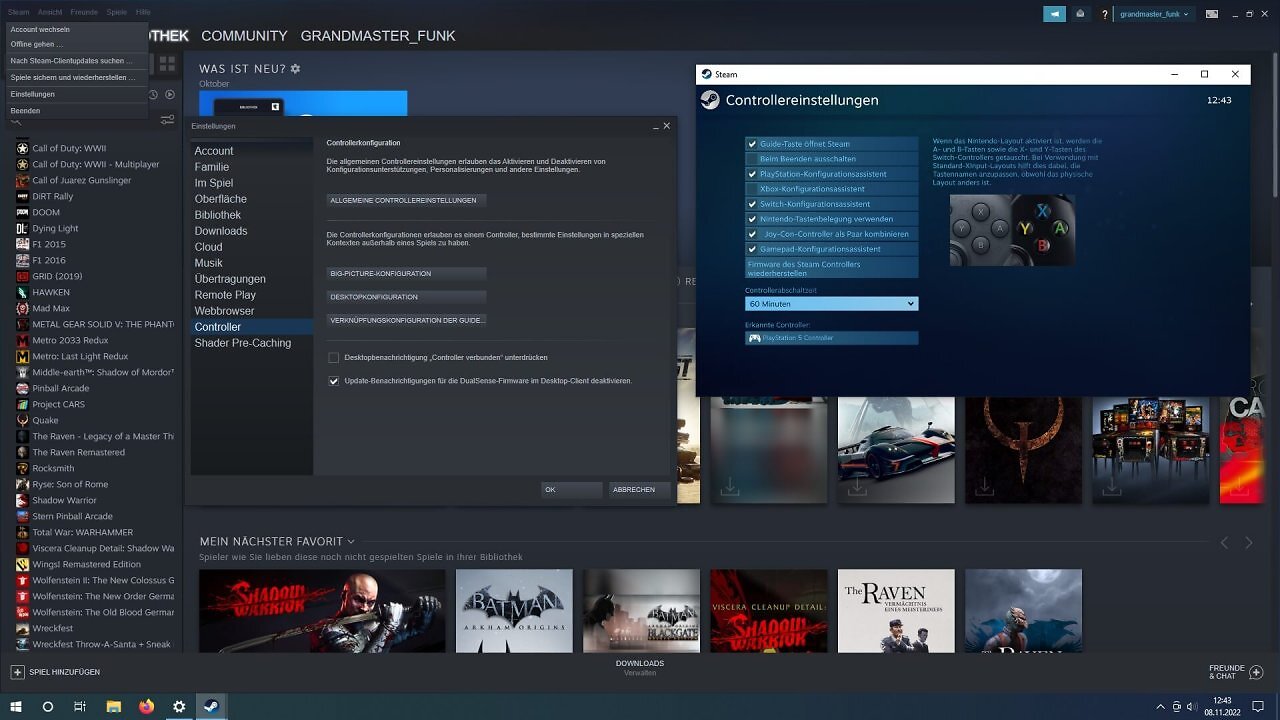Click the question mark help icon

click(1105, 14)
